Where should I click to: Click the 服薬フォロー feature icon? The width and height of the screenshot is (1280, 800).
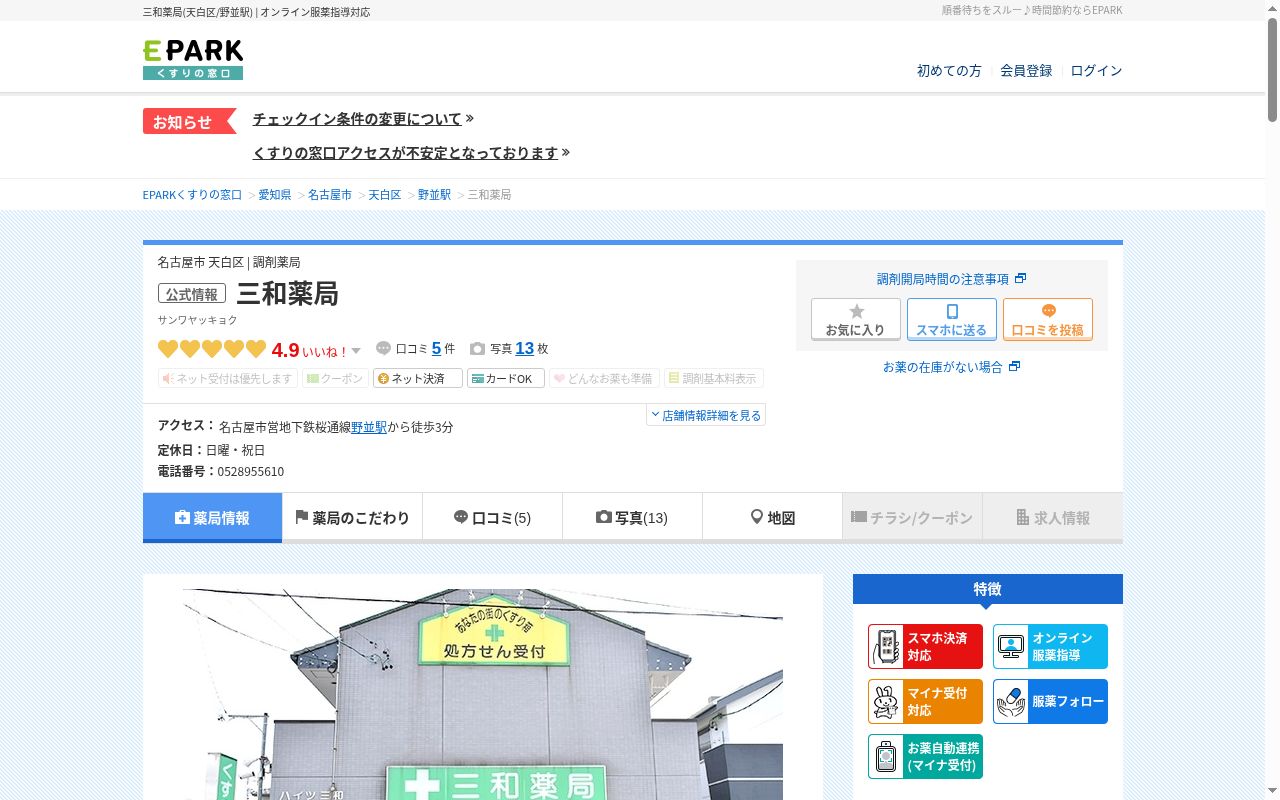[1050, 702]
